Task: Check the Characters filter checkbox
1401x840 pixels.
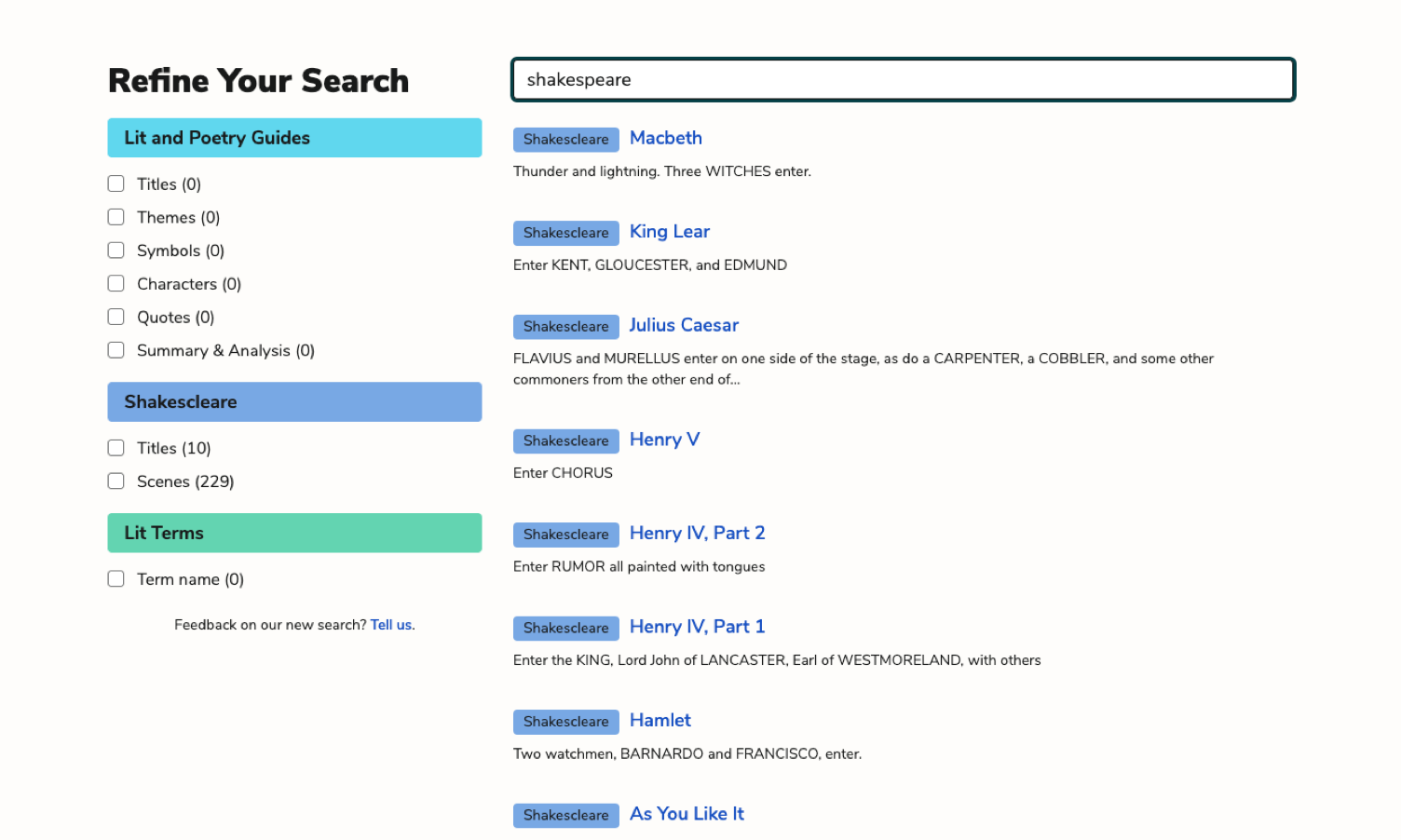Action: 116,283
